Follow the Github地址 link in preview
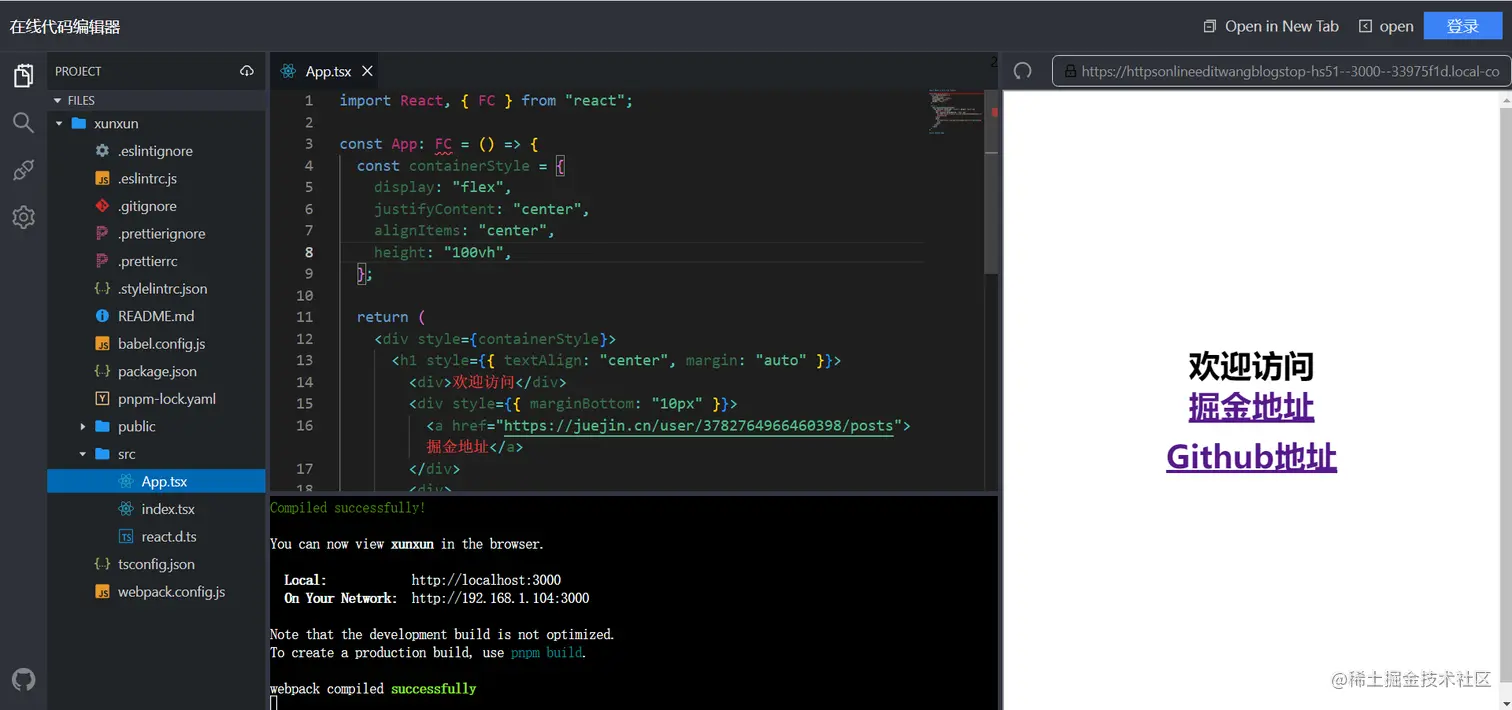This screenshot has height=710, width=1512. tap(1251, 457)
